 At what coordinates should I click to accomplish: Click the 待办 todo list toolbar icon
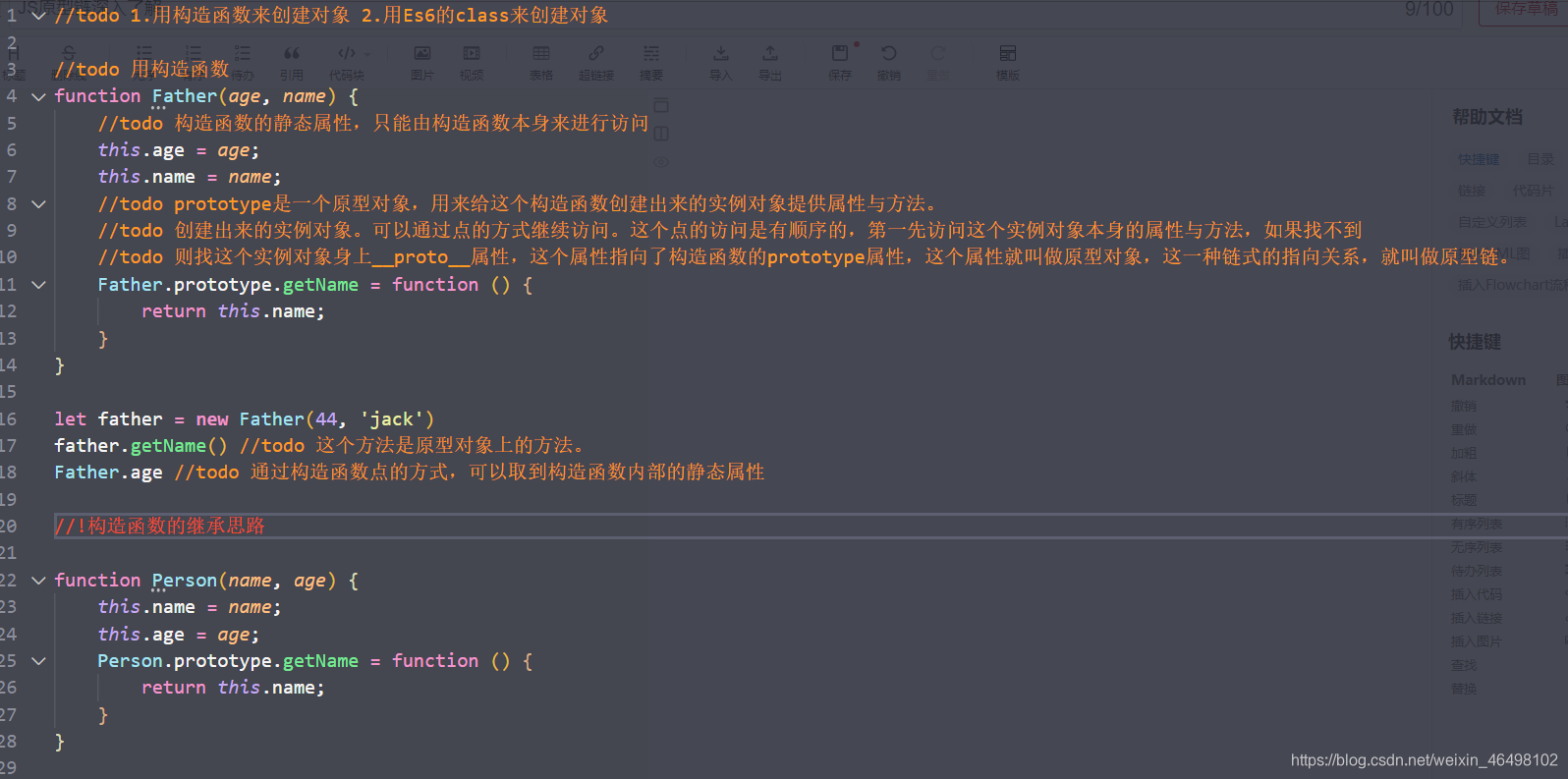pos(243,53)
